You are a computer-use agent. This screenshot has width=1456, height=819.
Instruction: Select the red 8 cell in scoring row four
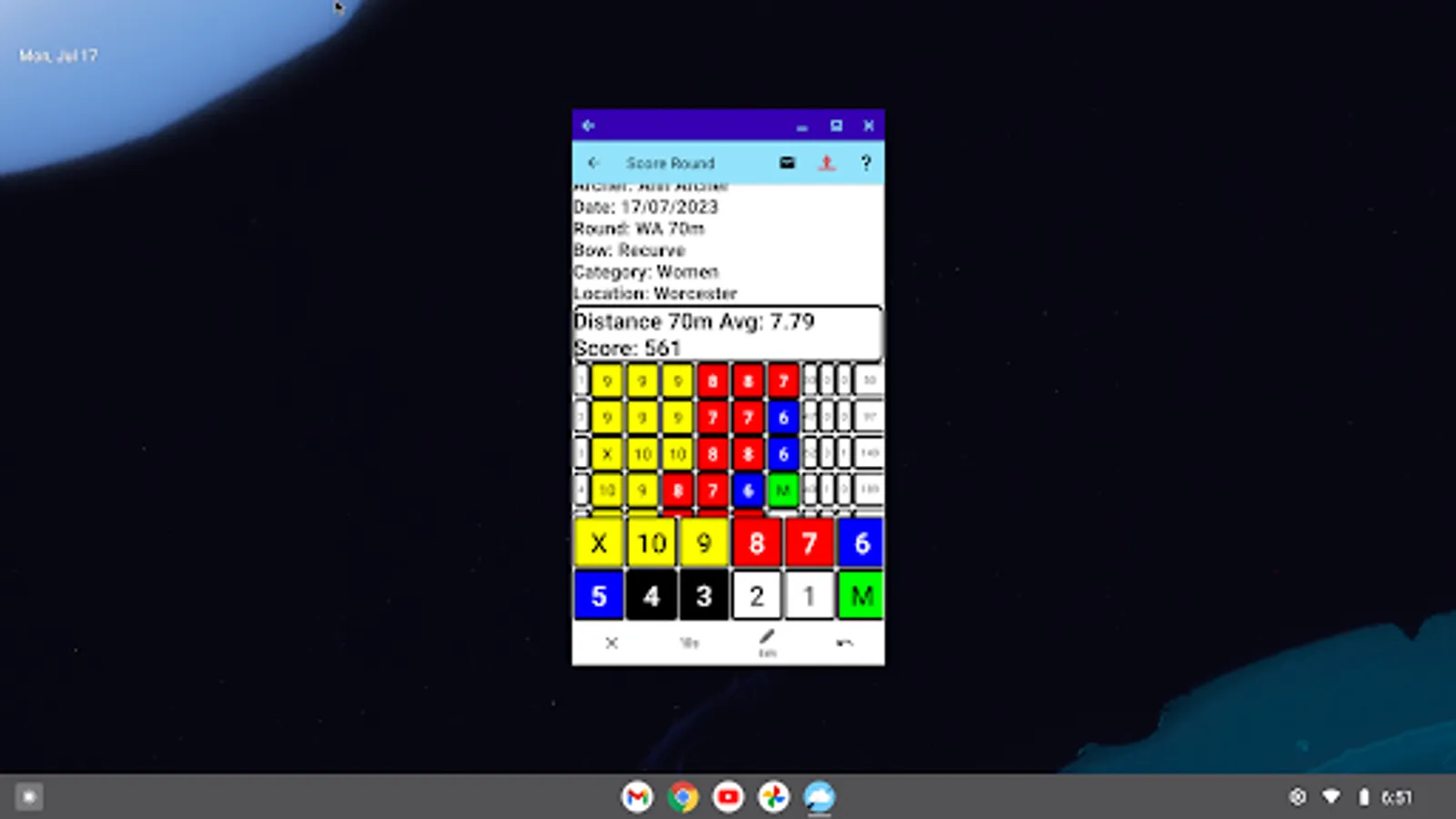click(x=678, y=490)
